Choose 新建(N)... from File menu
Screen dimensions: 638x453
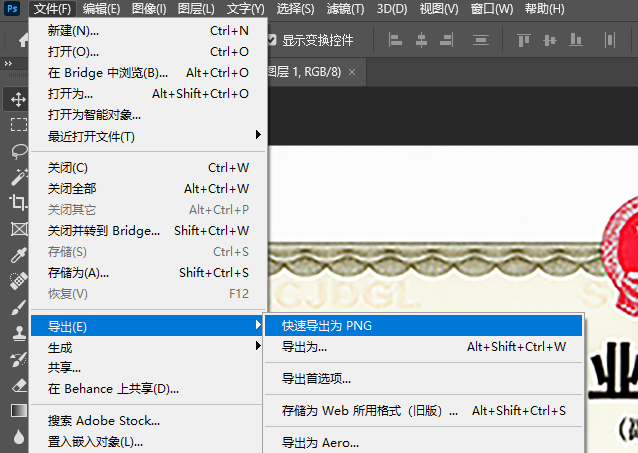pos(148,31)
